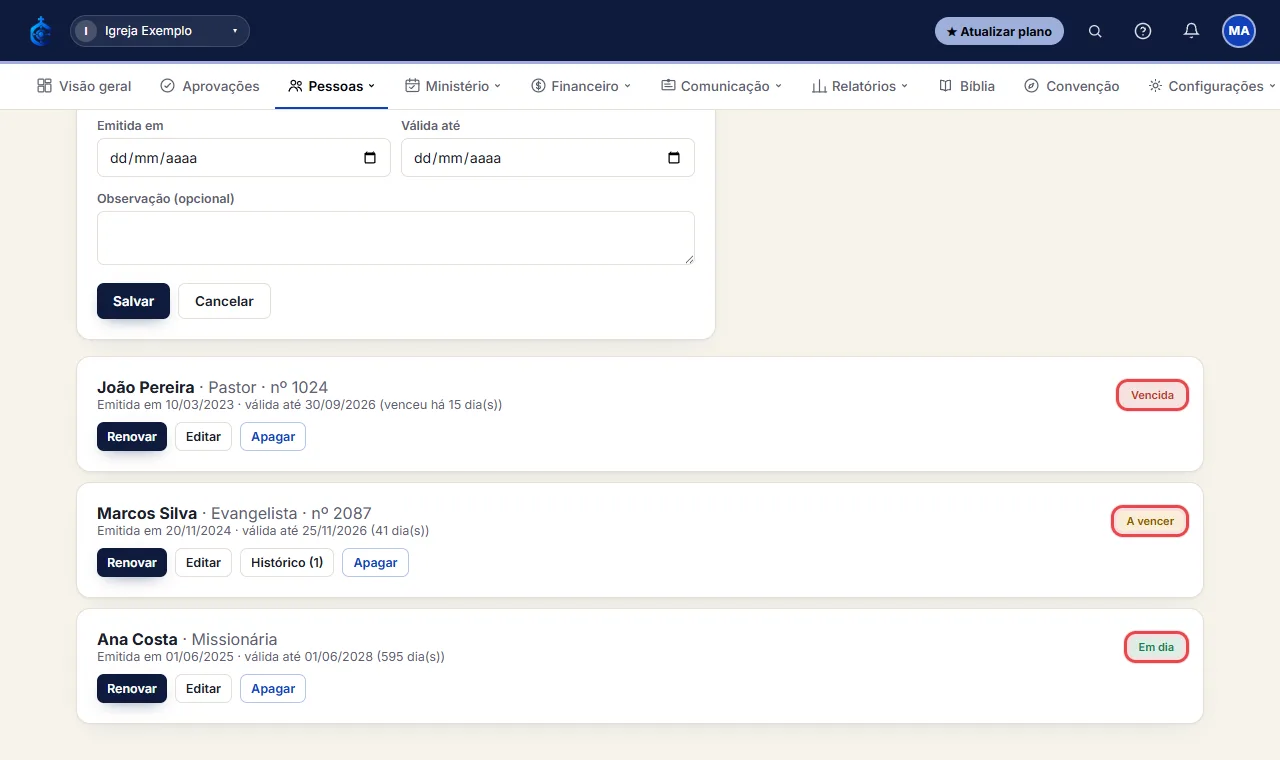Click the Válida até date field
The width and height of the screenshot is (1280, 760).
click(548, 158)
